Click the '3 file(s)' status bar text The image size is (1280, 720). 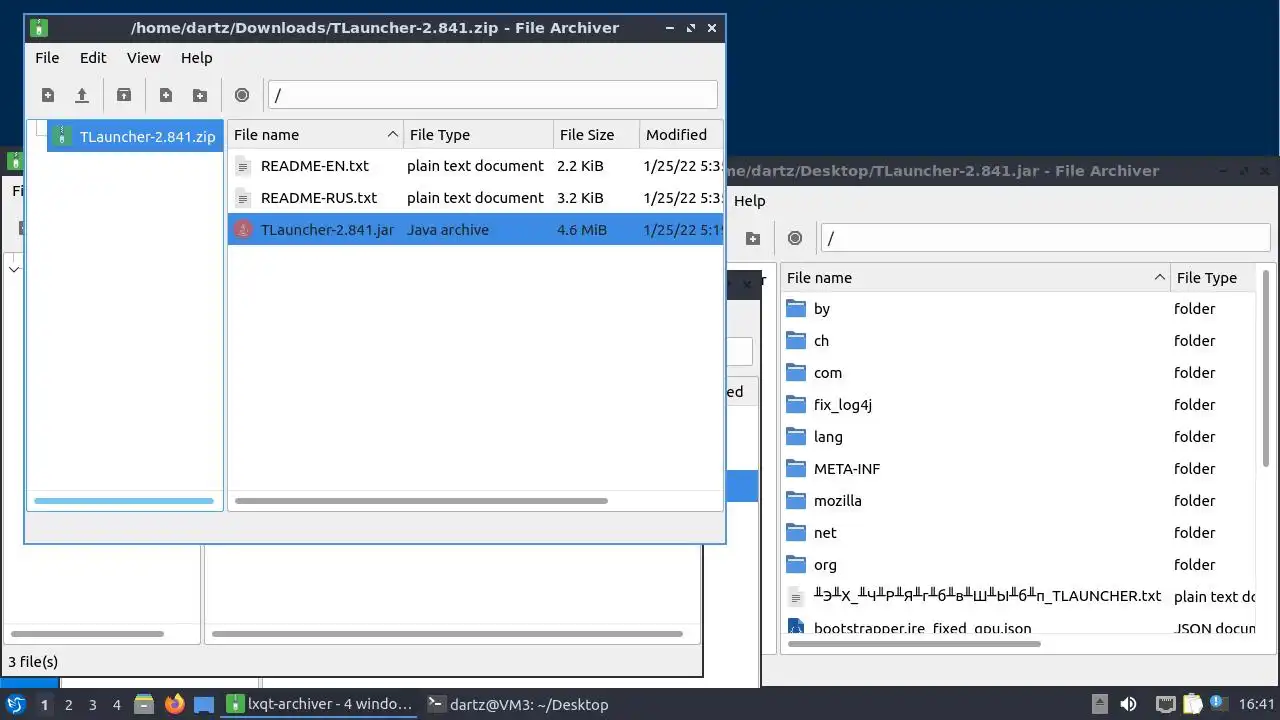pos(33,662)
